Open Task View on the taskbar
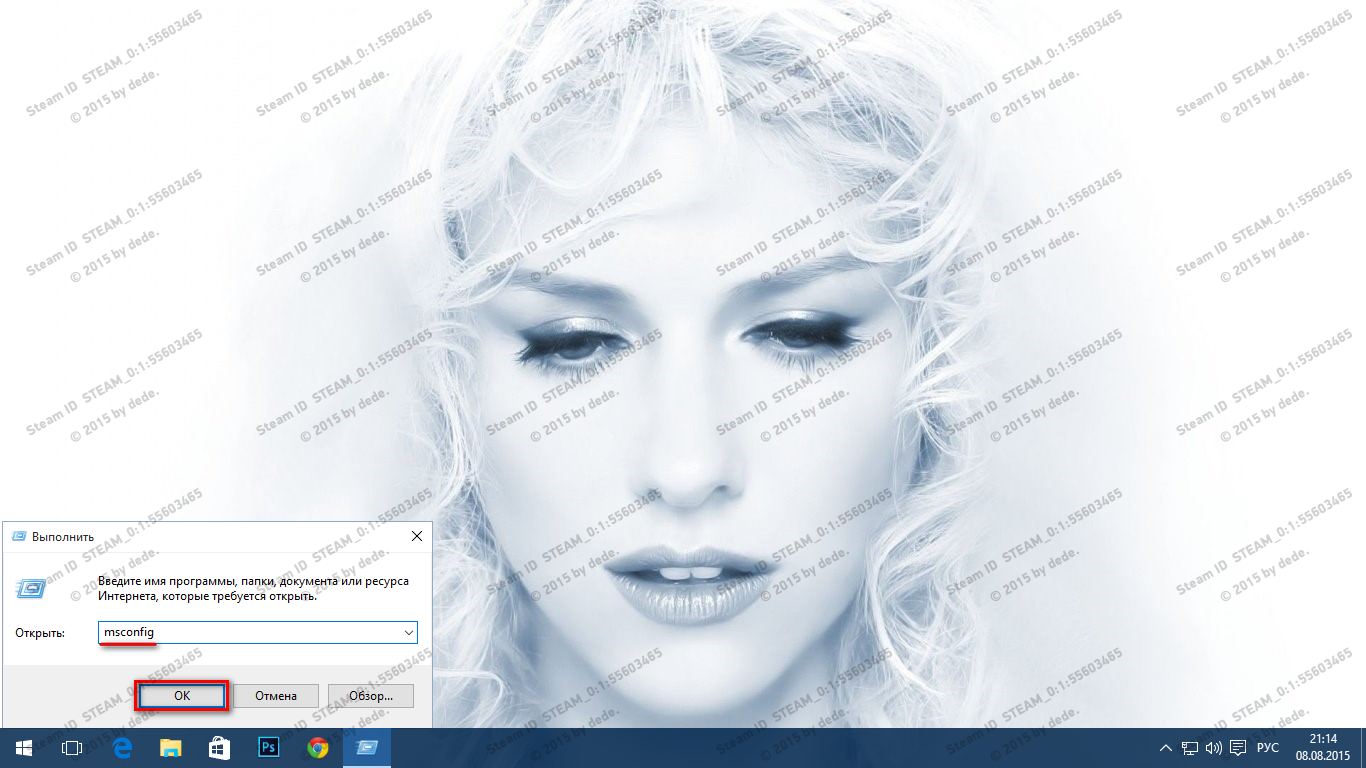Image resolution: width=1366 pixels, height=768 pixels. 72,748
